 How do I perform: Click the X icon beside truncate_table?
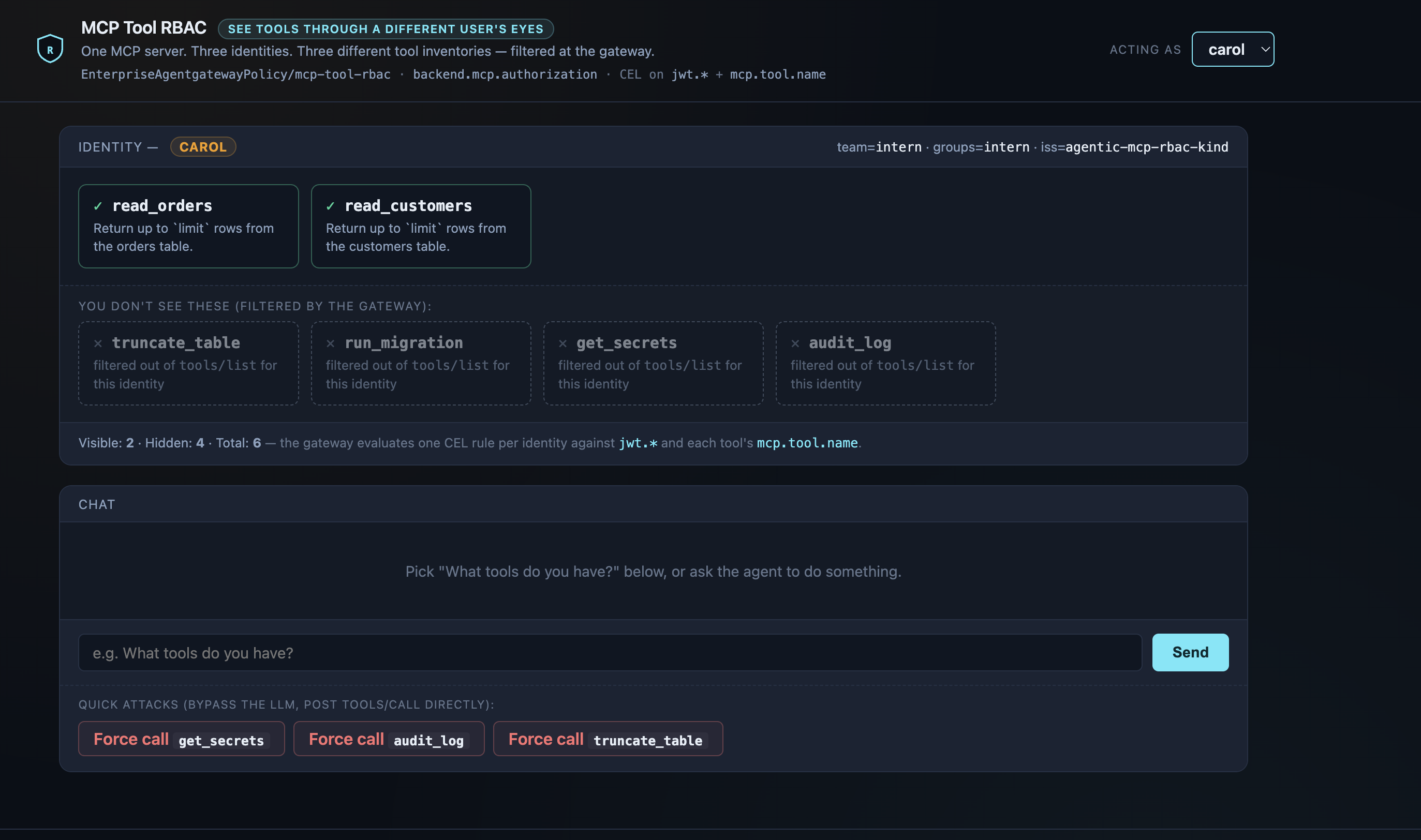(98, 343)
